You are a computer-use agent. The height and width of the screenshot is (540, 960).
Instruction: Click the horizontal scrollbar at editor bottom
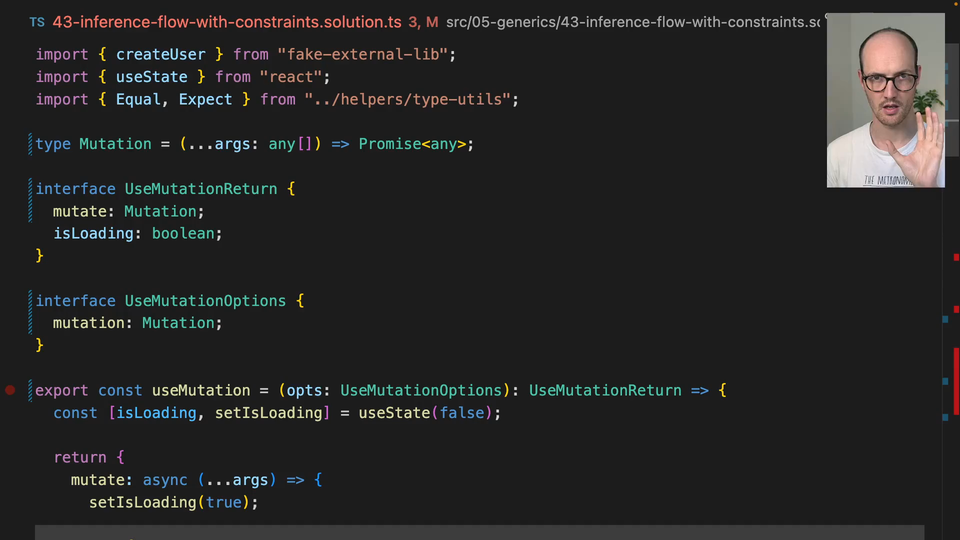(480, 532)
